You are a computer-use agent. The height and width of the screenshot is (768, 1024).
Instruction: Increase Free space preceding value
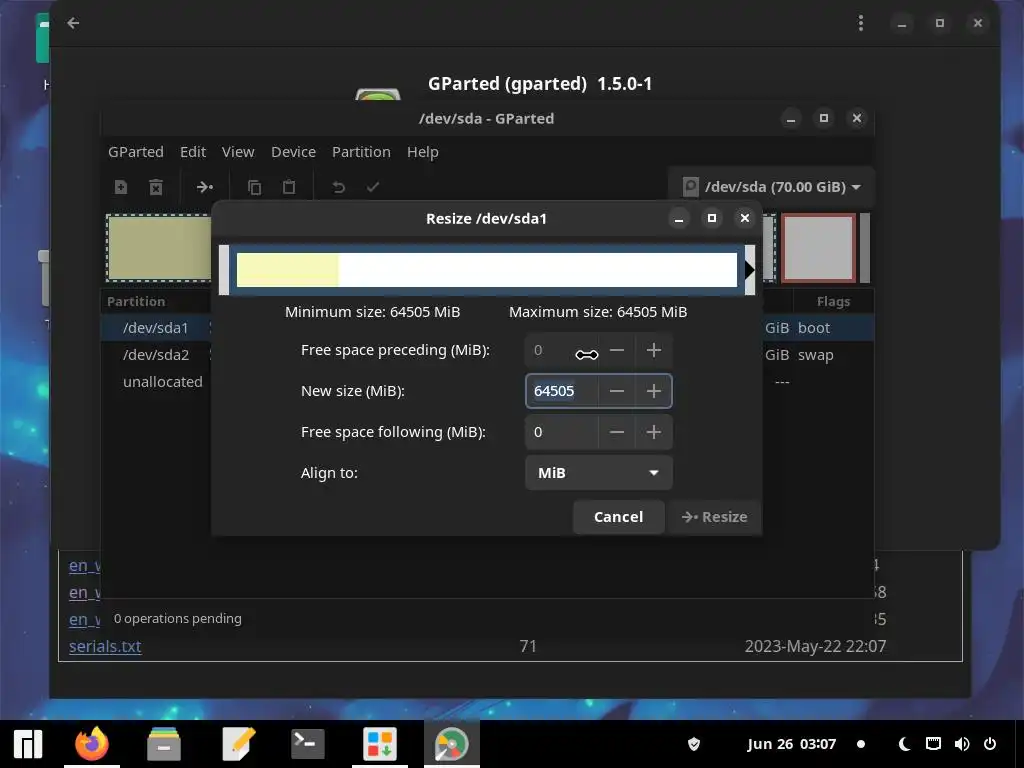point(654,351)
